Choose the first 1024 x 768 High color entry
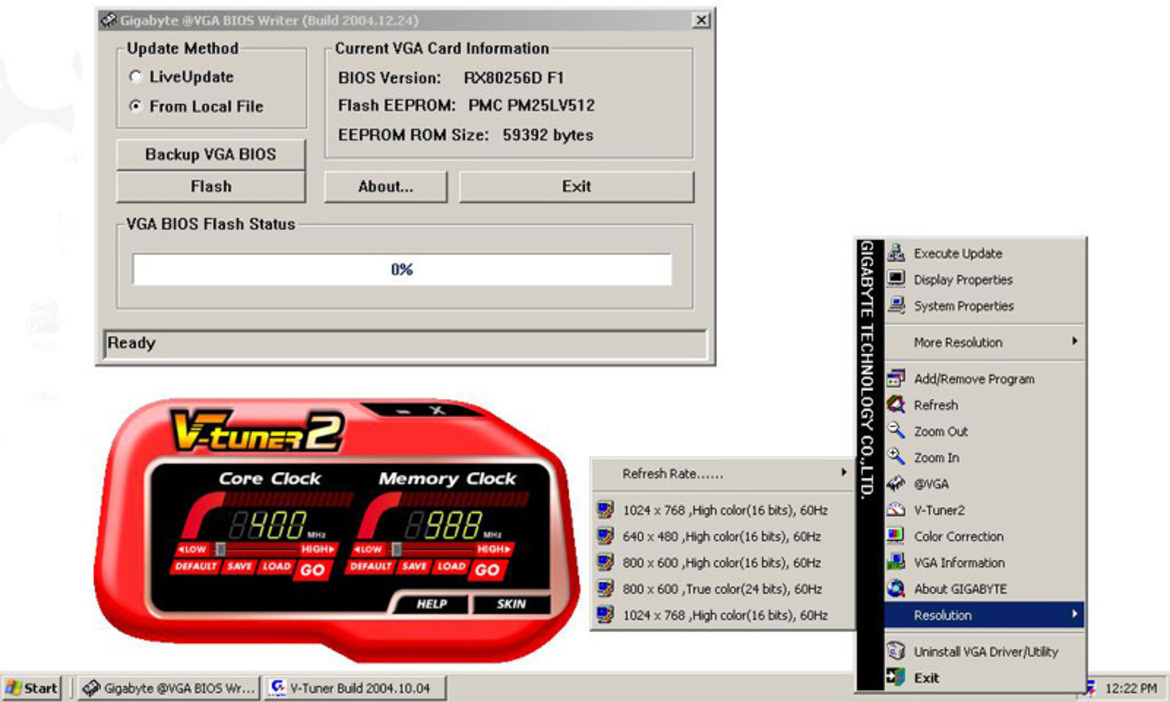The width and height of the screenshot is (1170, 702). point(723,510)
